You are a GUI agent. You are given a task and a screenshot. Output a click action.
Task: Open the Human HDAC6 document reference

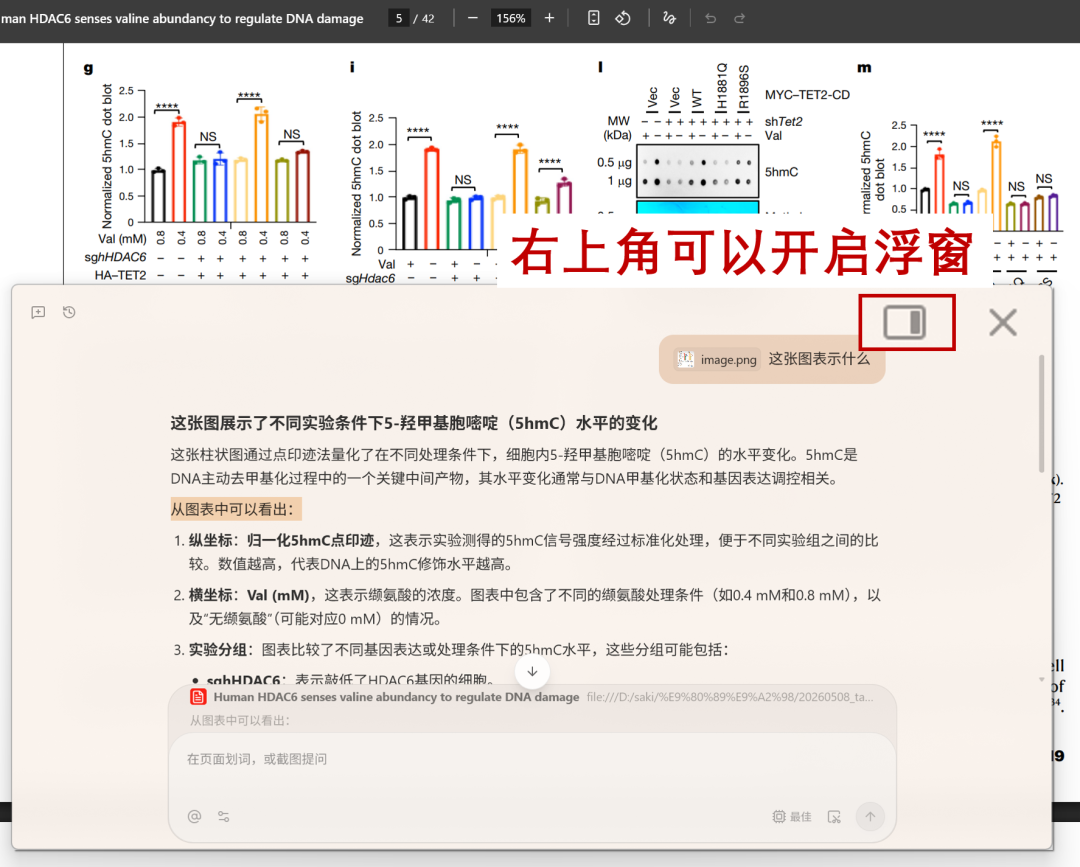point(396,697)
